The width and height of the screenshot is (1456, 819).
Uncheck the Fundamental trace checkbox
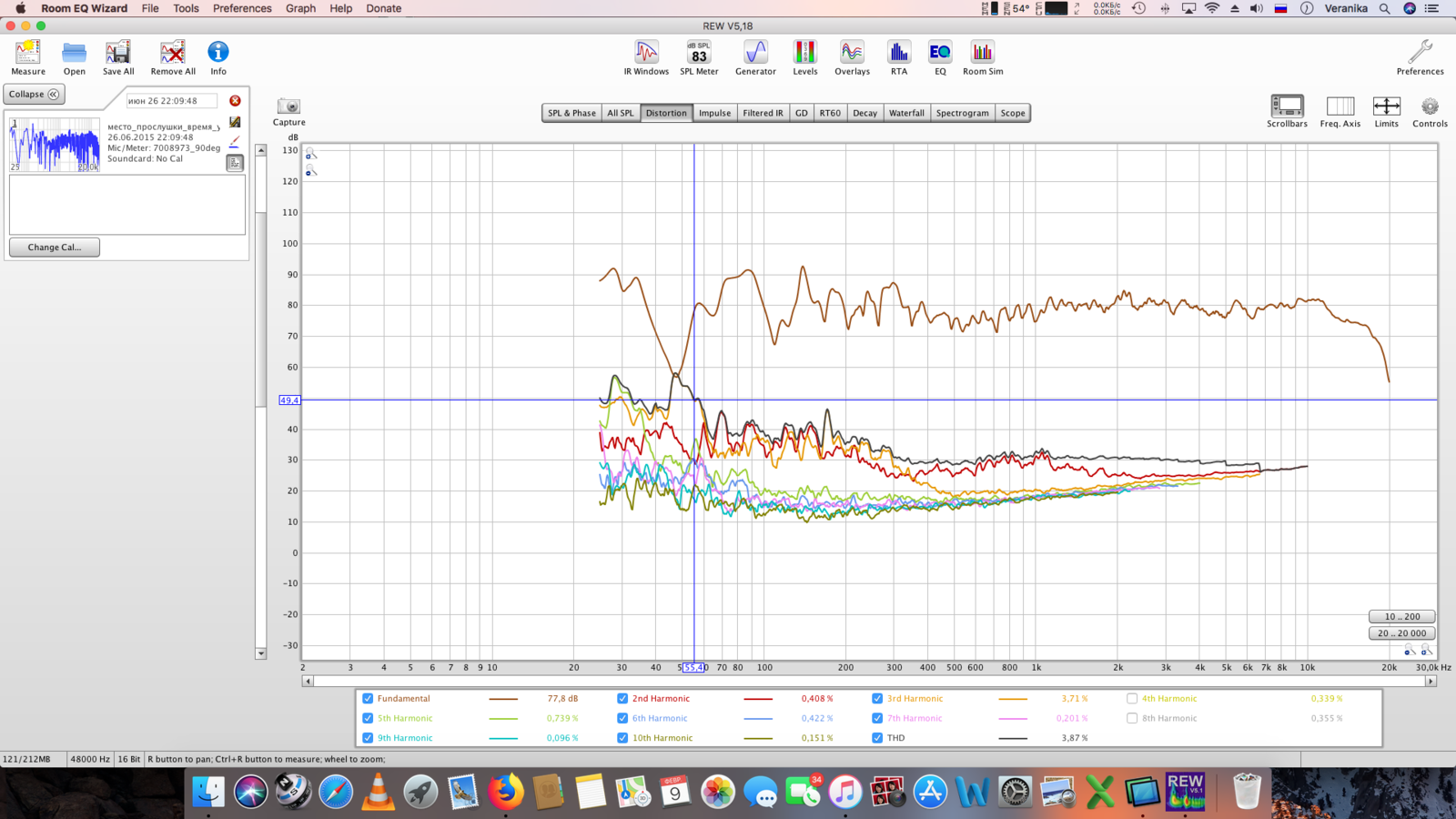[x=368, y=699]
